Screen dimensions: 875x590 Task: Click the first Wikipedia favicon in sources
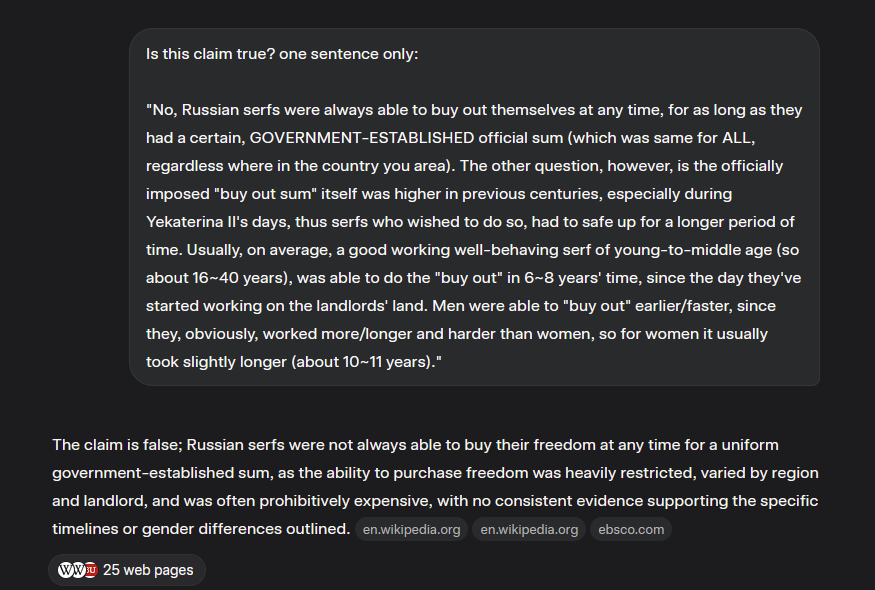click(66, 570)
